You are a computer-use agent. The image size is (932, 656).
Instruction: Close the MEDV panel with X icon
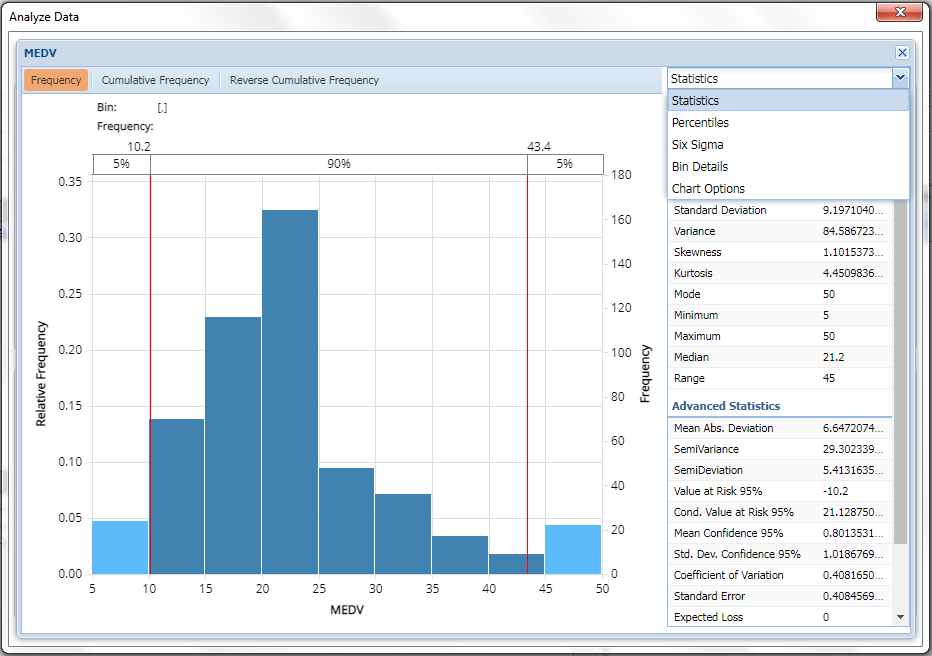tap(902, 52)
